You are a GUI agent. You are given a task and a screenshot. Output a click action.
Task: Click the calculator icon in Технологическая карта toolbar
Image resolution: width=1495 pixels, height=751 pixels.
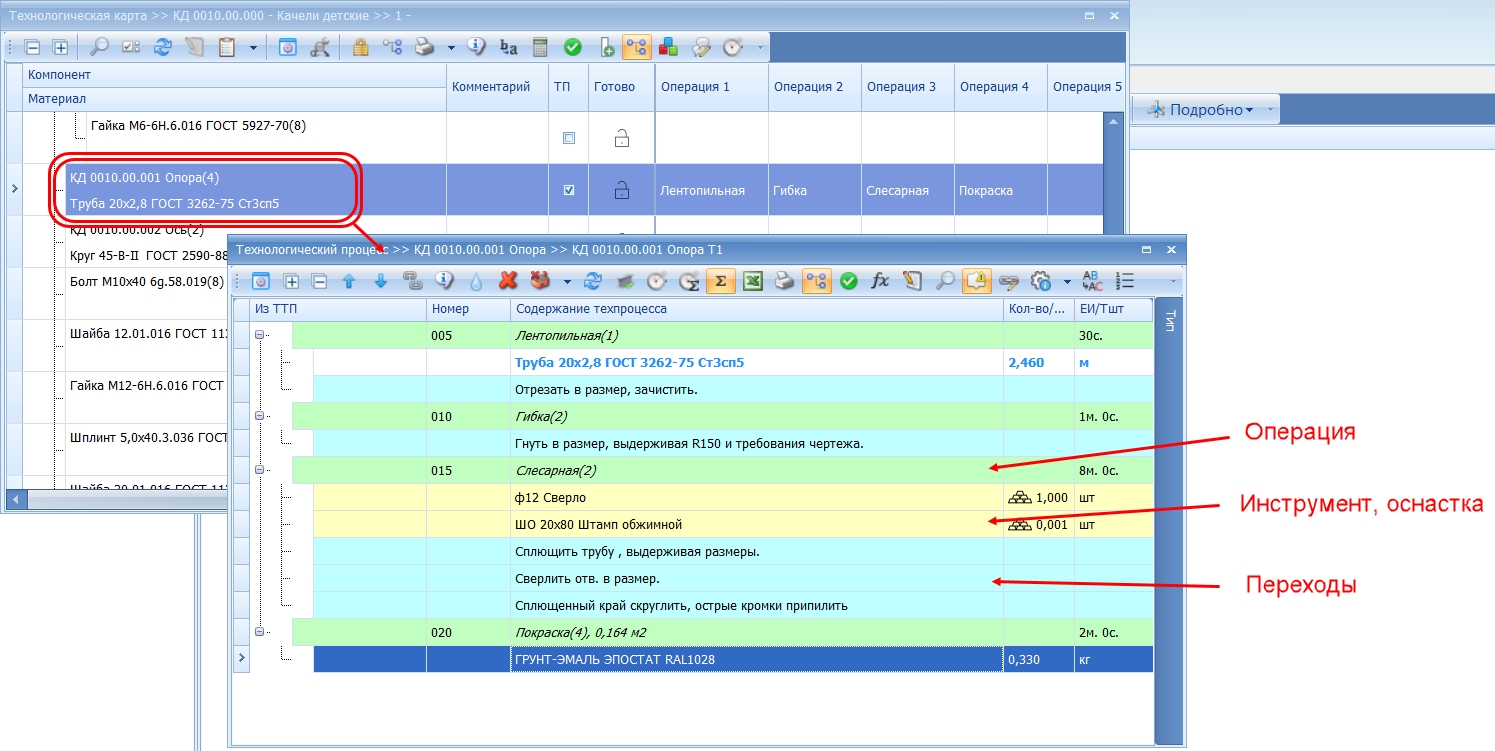[x=540, y=47]
